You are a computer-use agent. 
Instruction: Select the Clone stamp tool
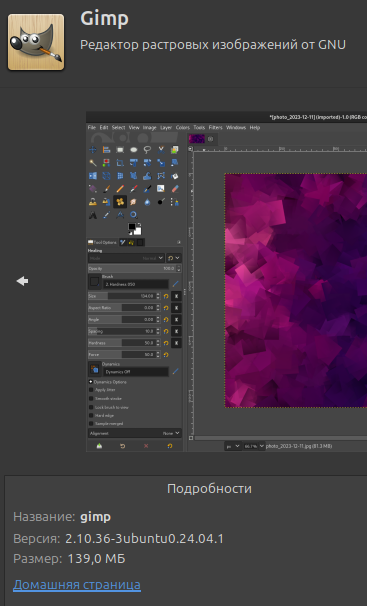pos(93,202)
